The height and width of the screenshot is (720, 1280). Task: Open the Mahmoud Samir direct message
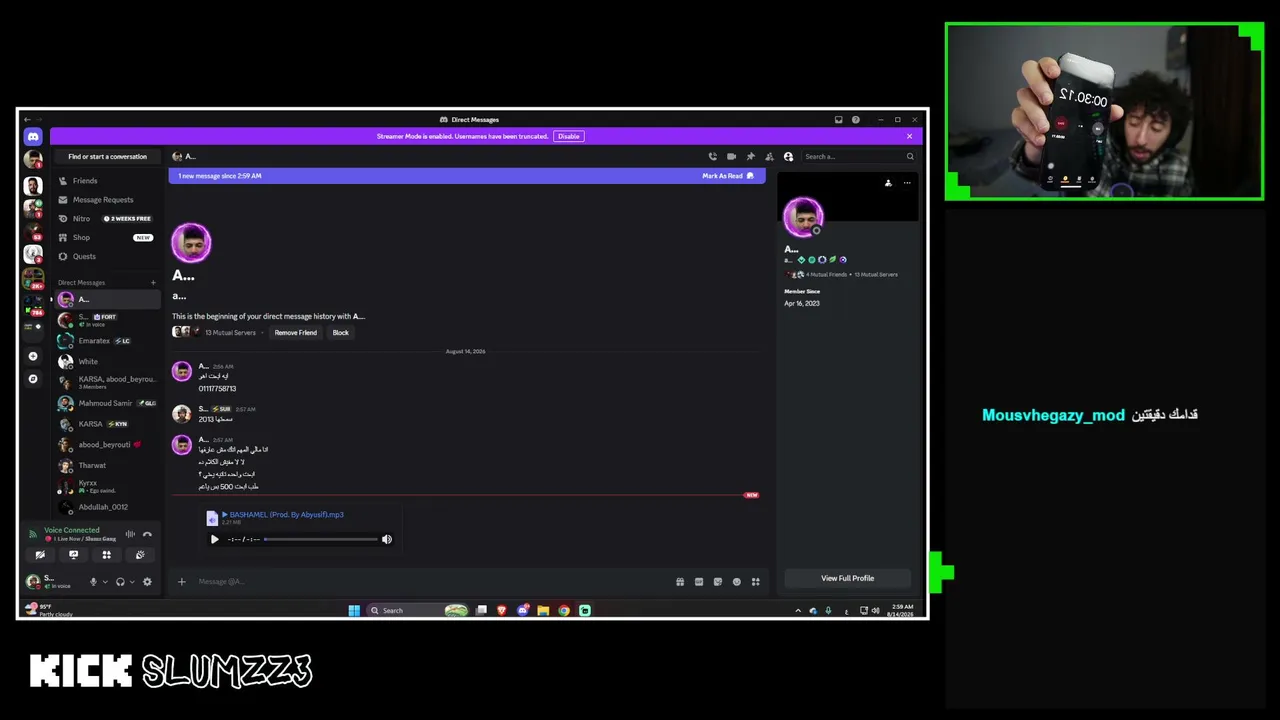[107, 403]
